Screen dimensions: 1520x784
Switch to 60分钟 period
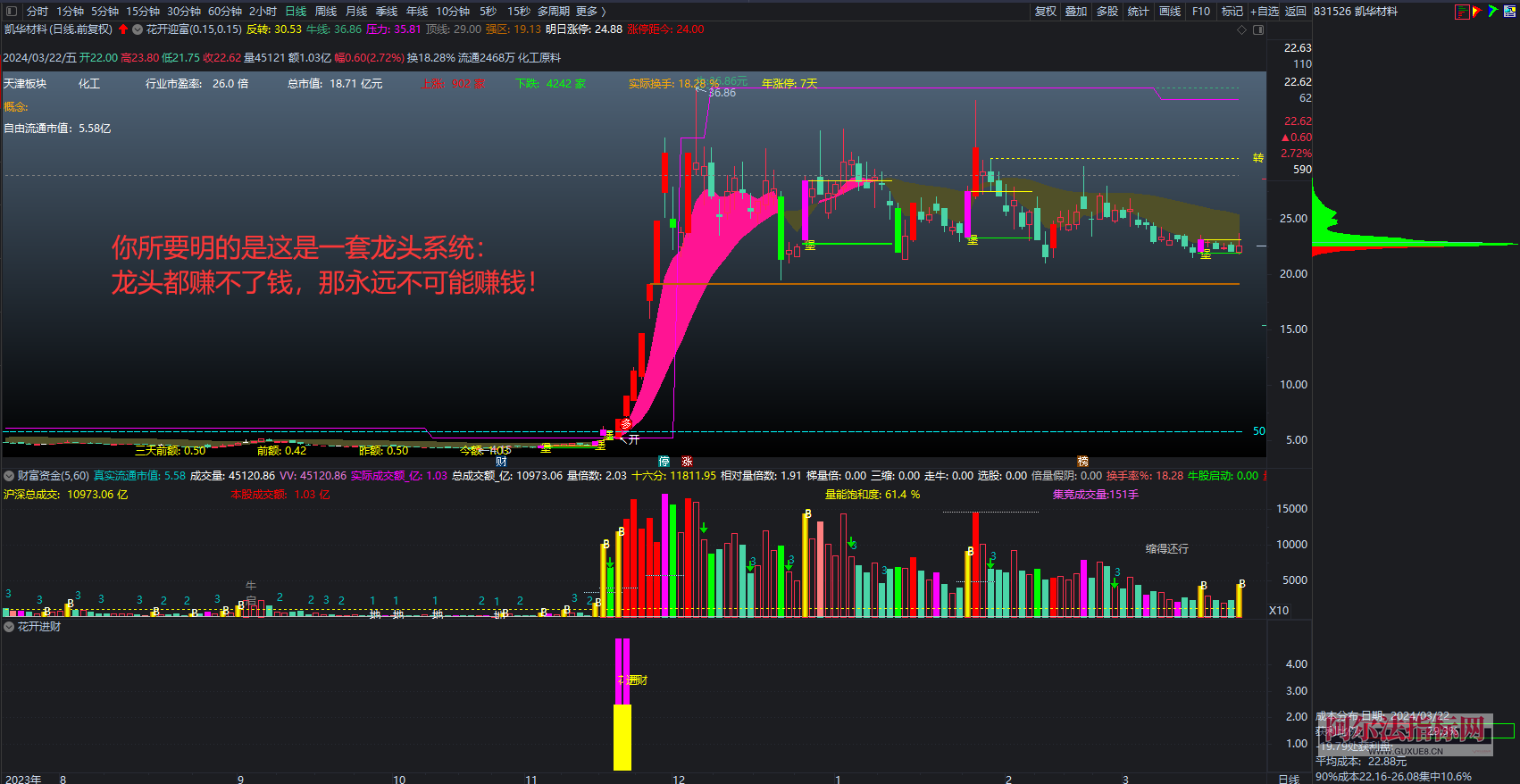pyautogui.click(x=225, y=11)
